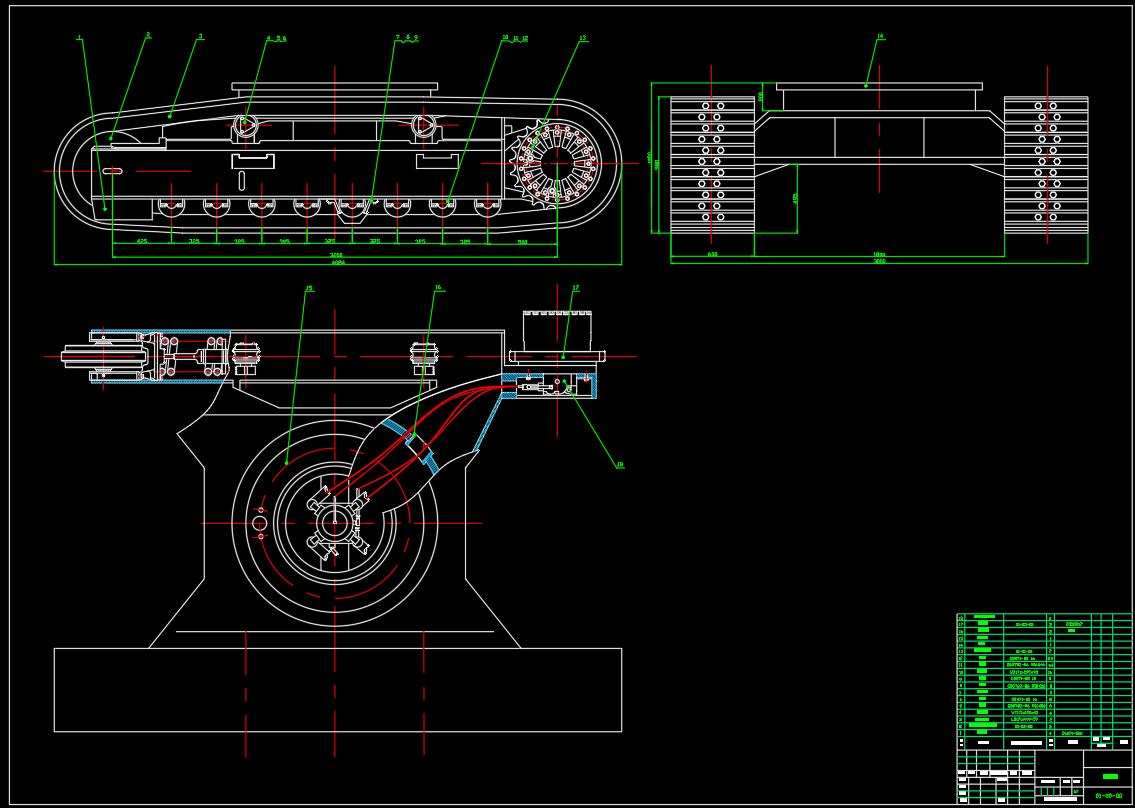Click the drawing number in the title block
The width and height of the screenshot is (1135, 808).
[x=1108, y=796]
